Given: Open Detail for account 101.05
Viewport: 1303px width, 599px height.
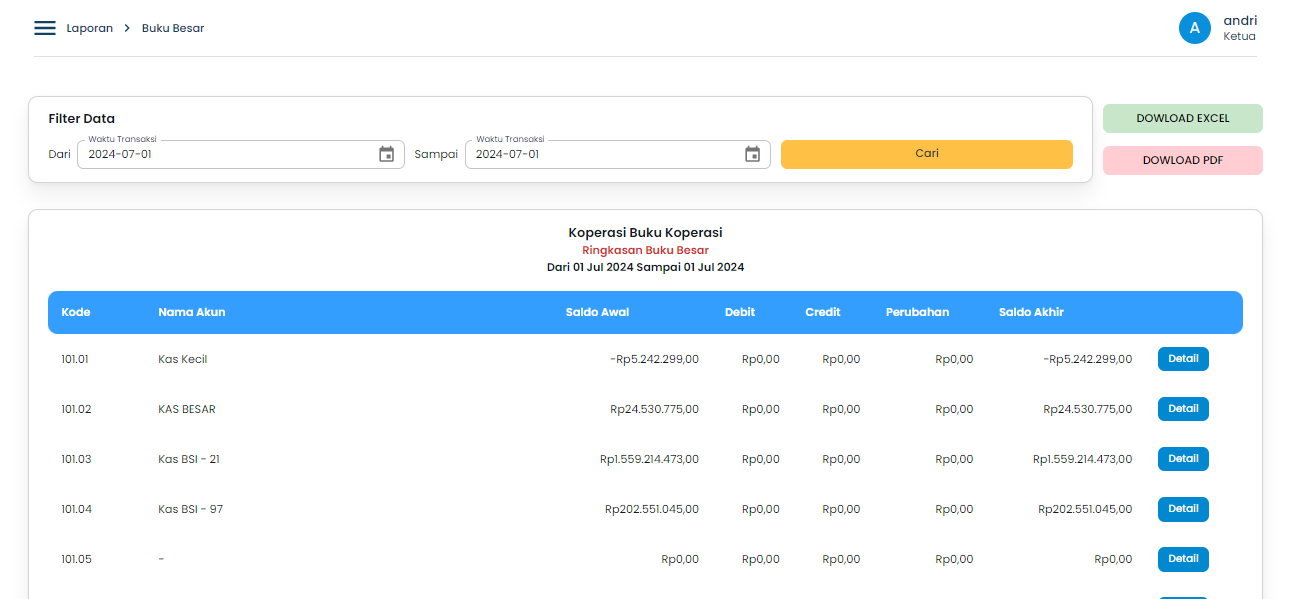Looking at the screenshot, I should coord(1183,559).
